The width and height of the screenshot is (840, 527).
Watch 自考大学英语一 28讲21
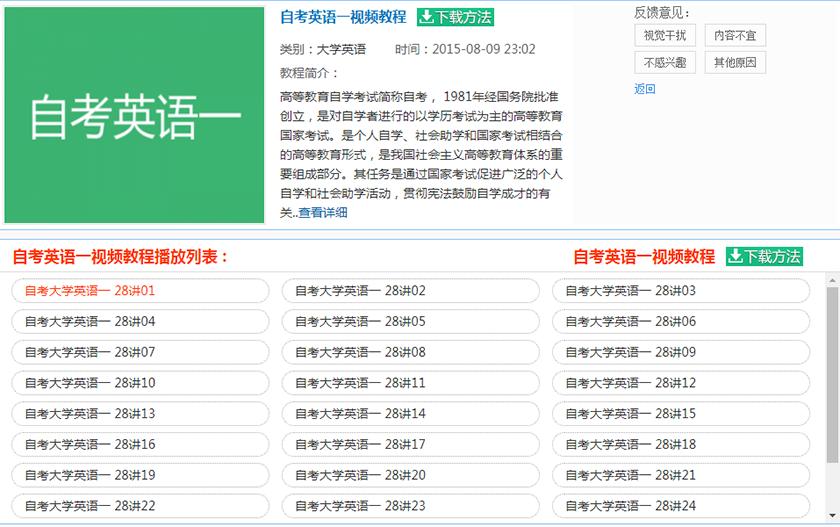point(681,475)
